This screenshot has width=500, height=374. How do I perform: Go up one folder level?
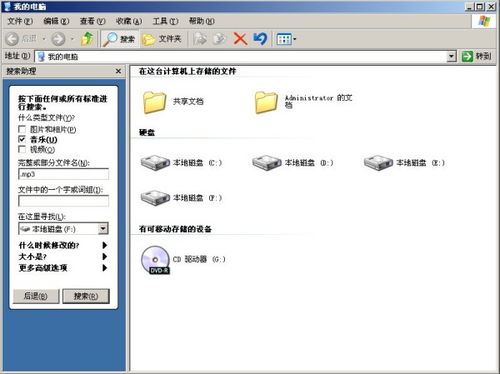point(87,39)
